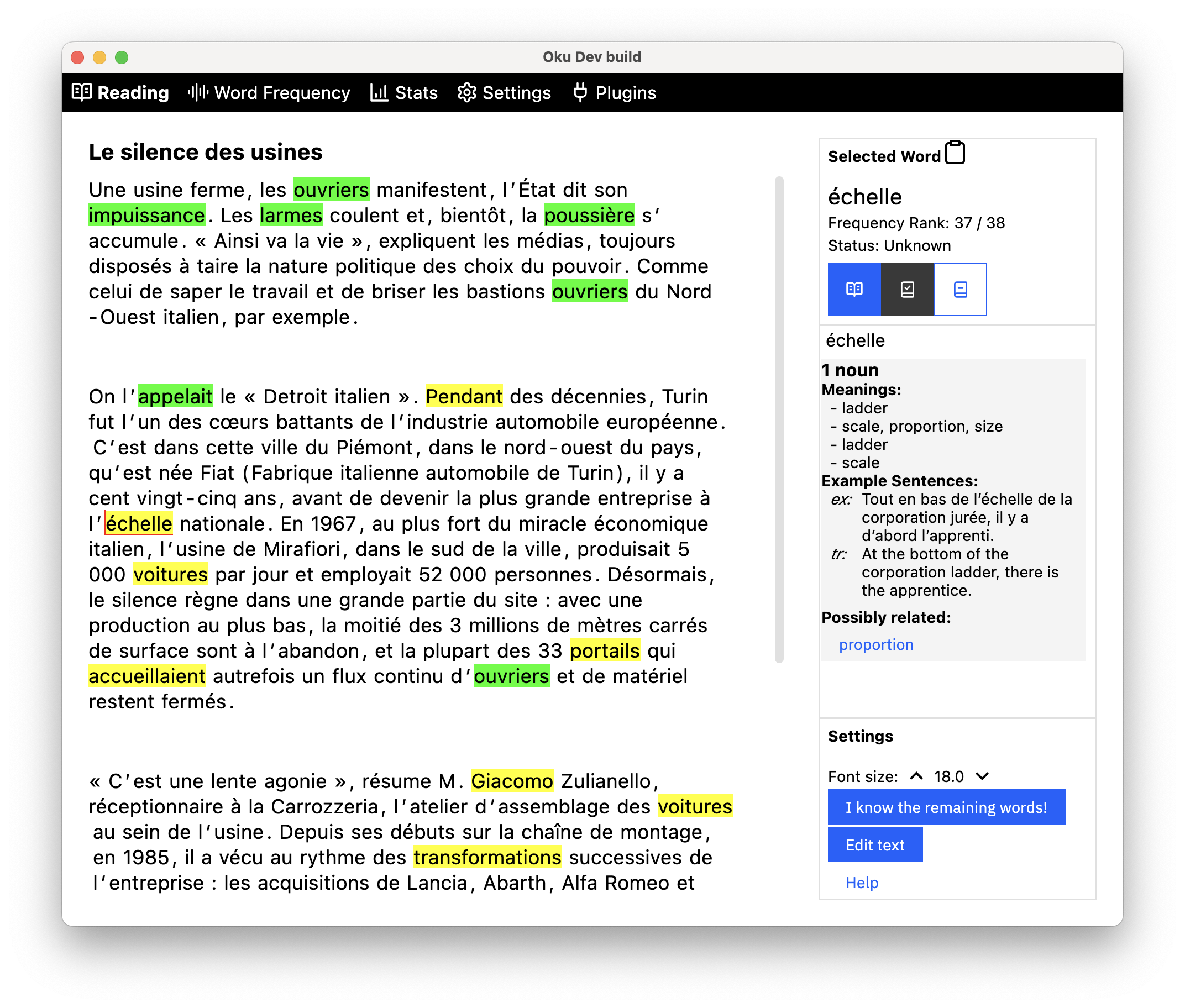Viewport: 1185px width, 1008px height.
Task: Click the font size value 18.0
Action: click(948, 776)
